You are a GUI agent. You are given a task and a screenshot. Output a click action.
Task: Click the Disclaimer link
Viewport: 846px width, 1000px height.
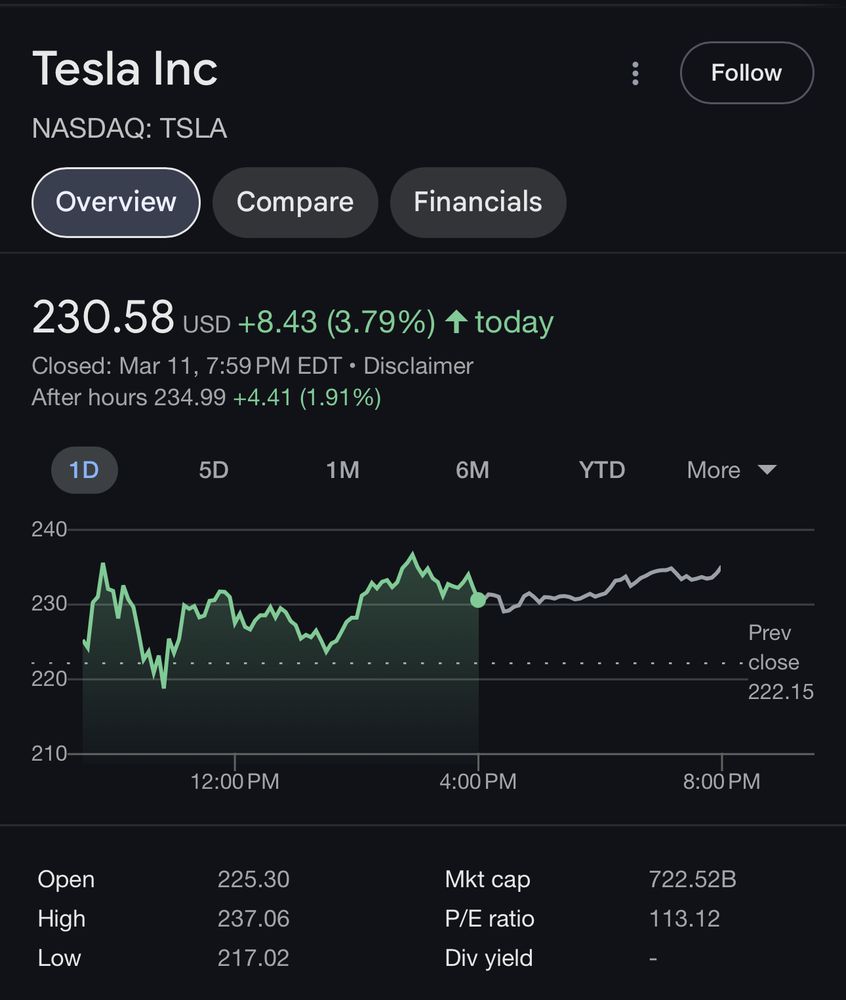point(418,366)
